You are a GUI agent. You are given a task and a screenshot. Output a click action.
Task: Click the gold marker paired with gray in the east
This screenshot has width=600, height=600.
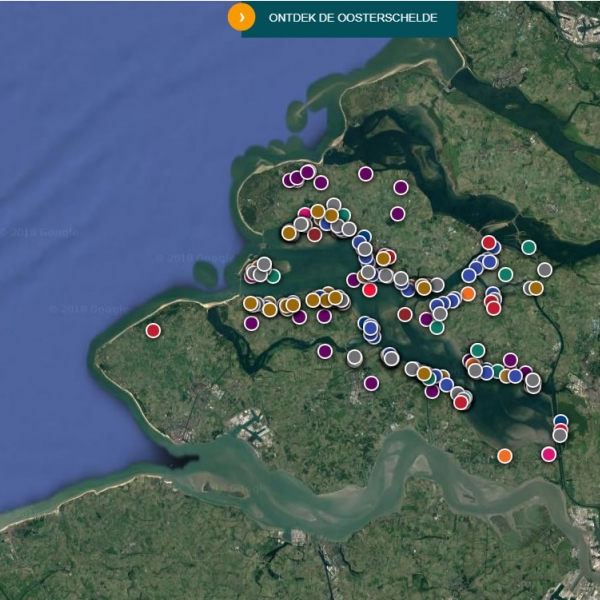point(535,288)
